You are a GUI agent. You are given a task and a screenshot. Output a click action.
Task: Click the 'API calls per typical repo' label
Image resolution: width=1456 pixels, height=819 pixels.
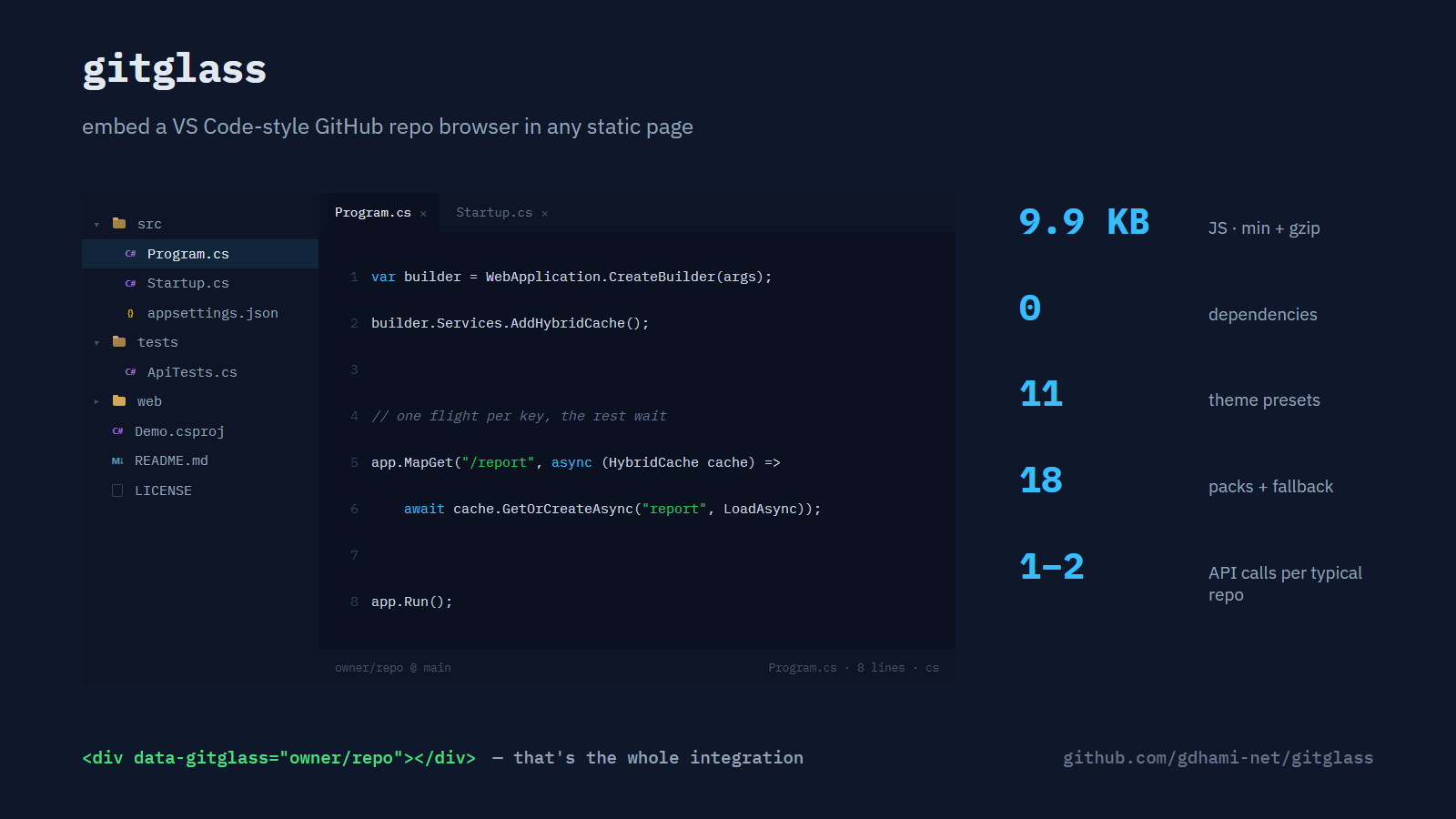[1285, 583]
